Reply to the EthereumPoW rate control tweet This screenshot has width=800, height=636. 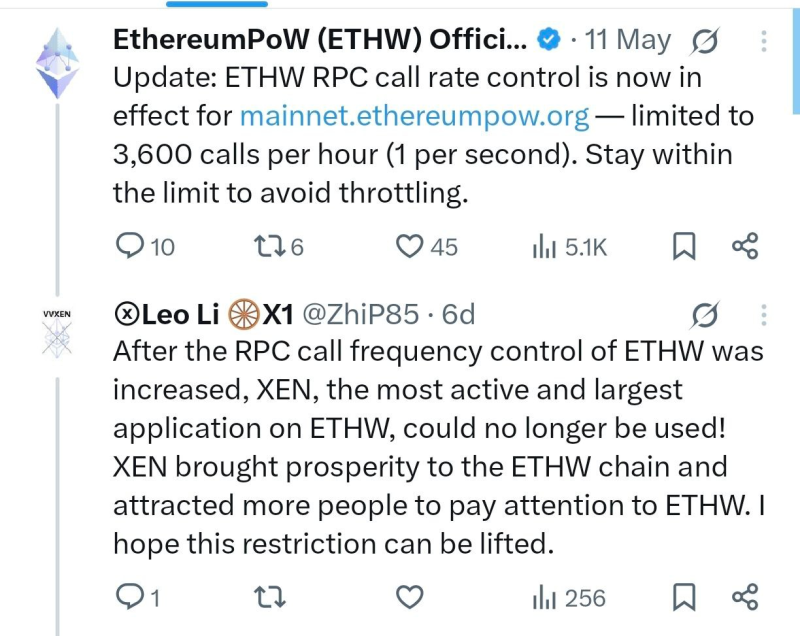coord(145,246)
